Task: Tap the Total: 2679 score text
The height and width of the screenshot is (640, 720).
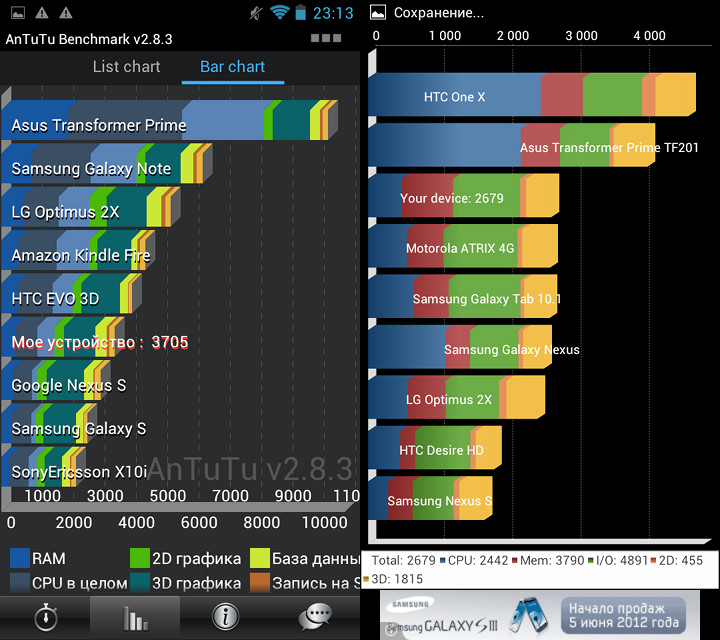Action: coord(403,561)
